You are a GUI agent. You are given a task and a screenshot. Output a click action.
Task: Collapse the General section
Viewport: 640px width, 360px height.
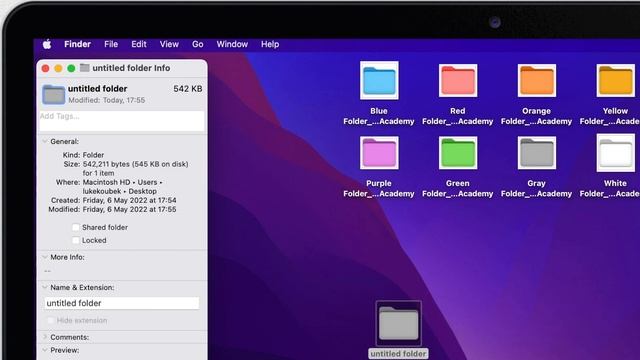(x=44, y=141)
